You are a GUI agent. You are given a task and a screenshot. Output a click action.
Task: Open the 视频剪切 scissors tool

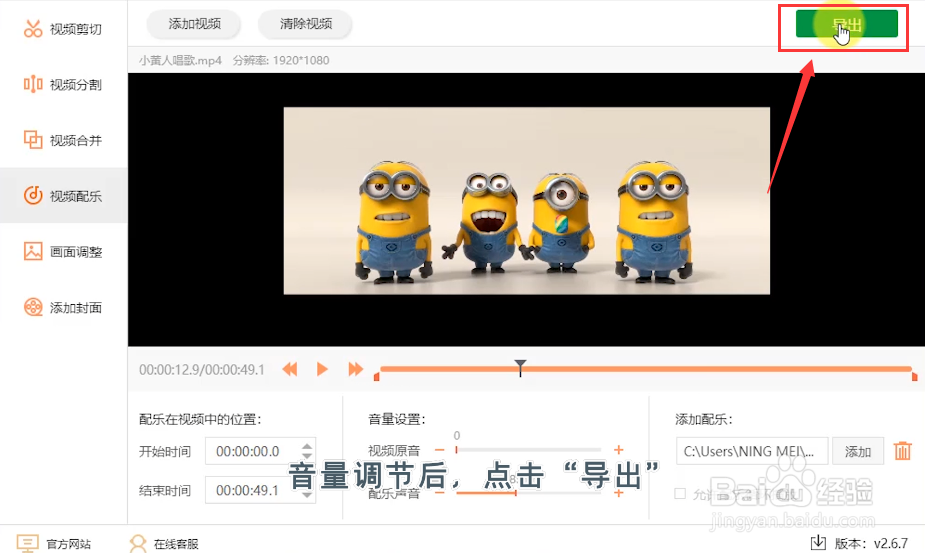tap(63, 28)
